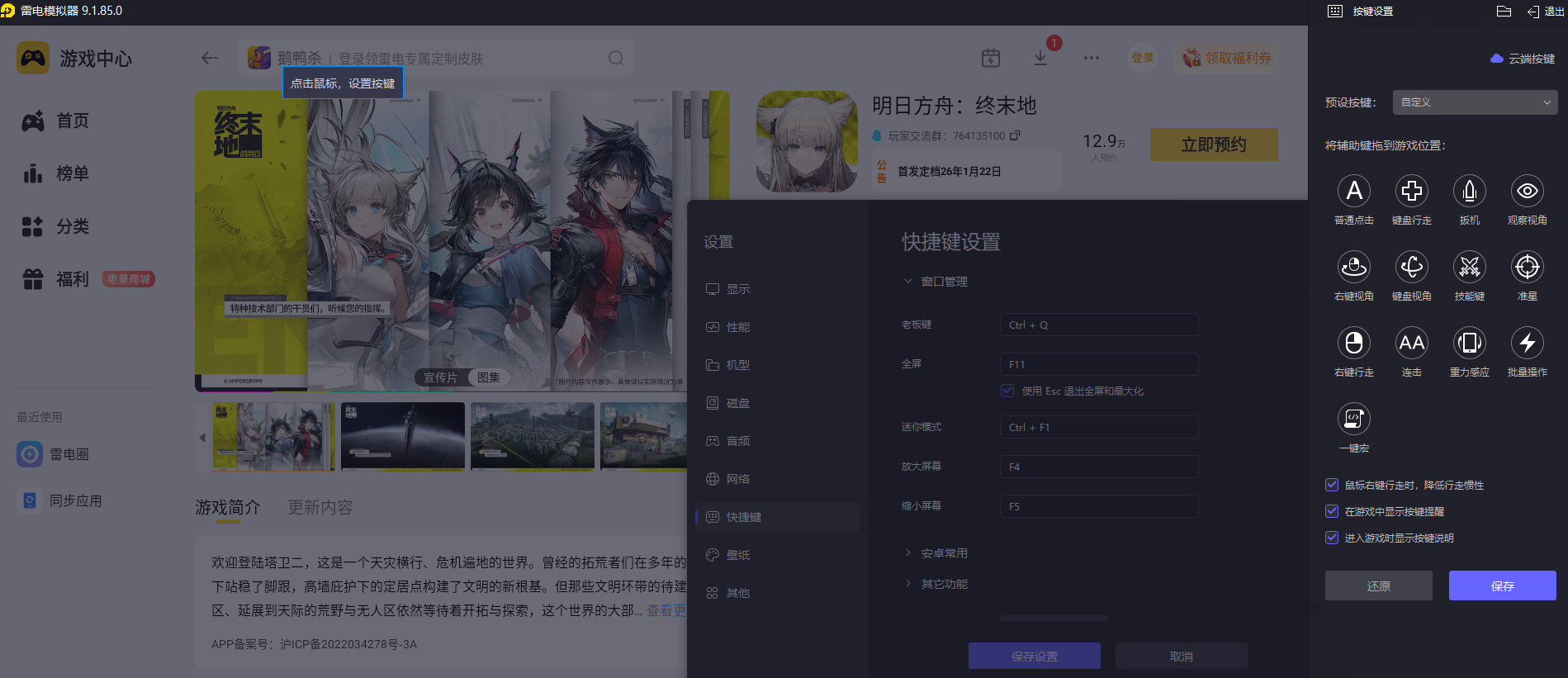1568x678 pixels.
Task: Open the 其他 settings tab
Action: point(778,593)
